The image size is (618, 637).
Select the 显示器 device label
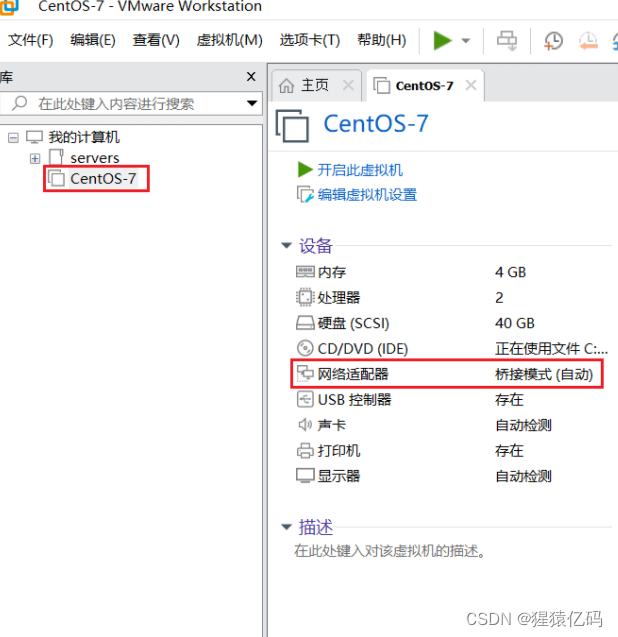pyautogui.click(x=339, y=476)
